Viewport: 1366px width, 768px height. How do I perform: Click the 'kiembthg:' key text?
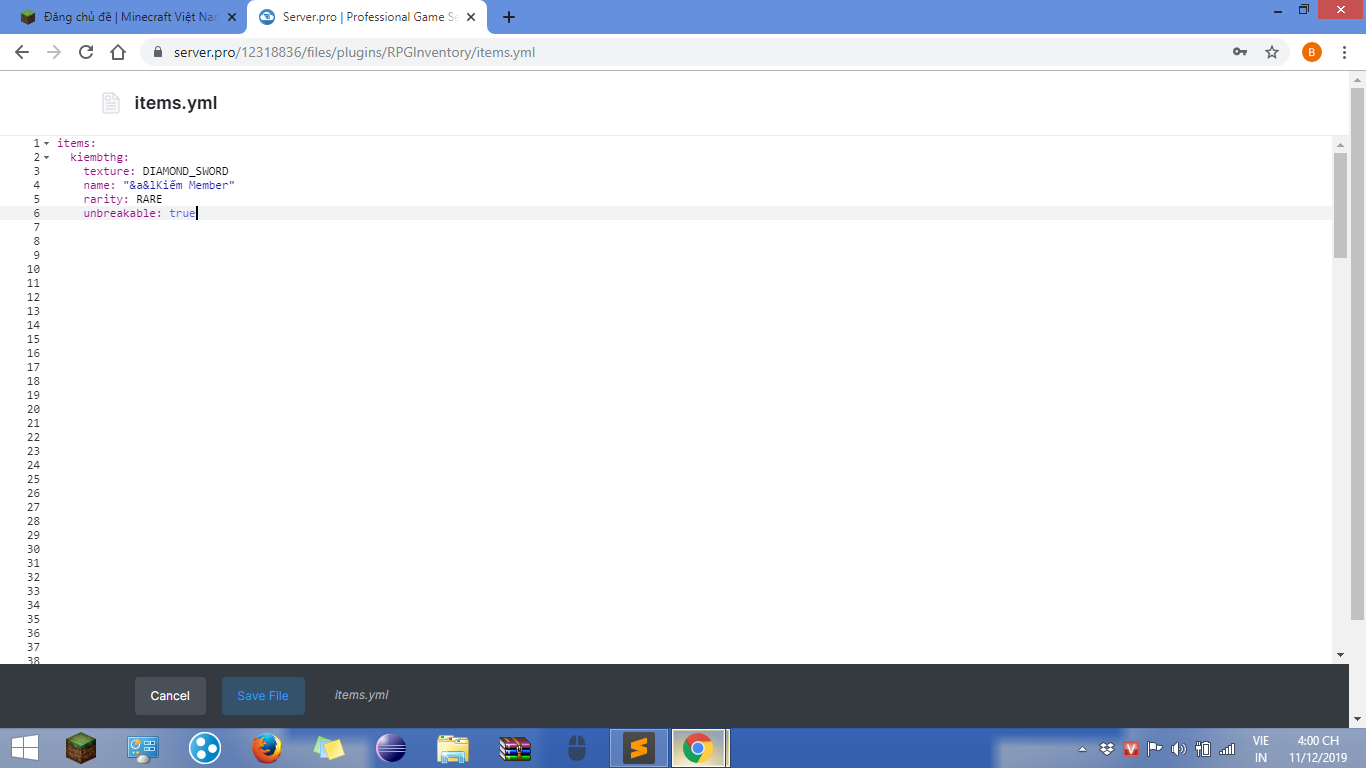(99, 157)
